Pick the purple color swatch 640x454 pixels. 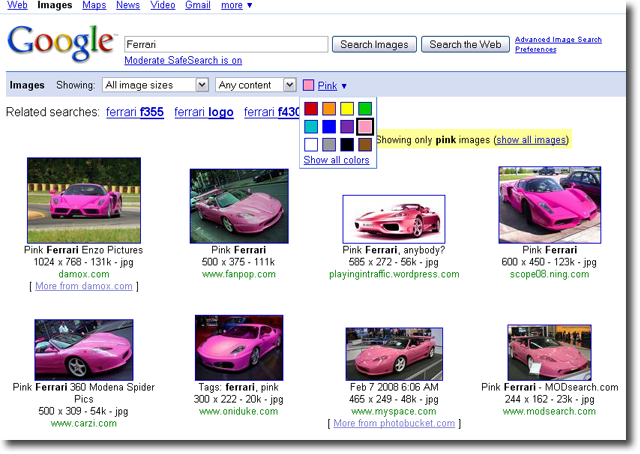tap(347, 127)
